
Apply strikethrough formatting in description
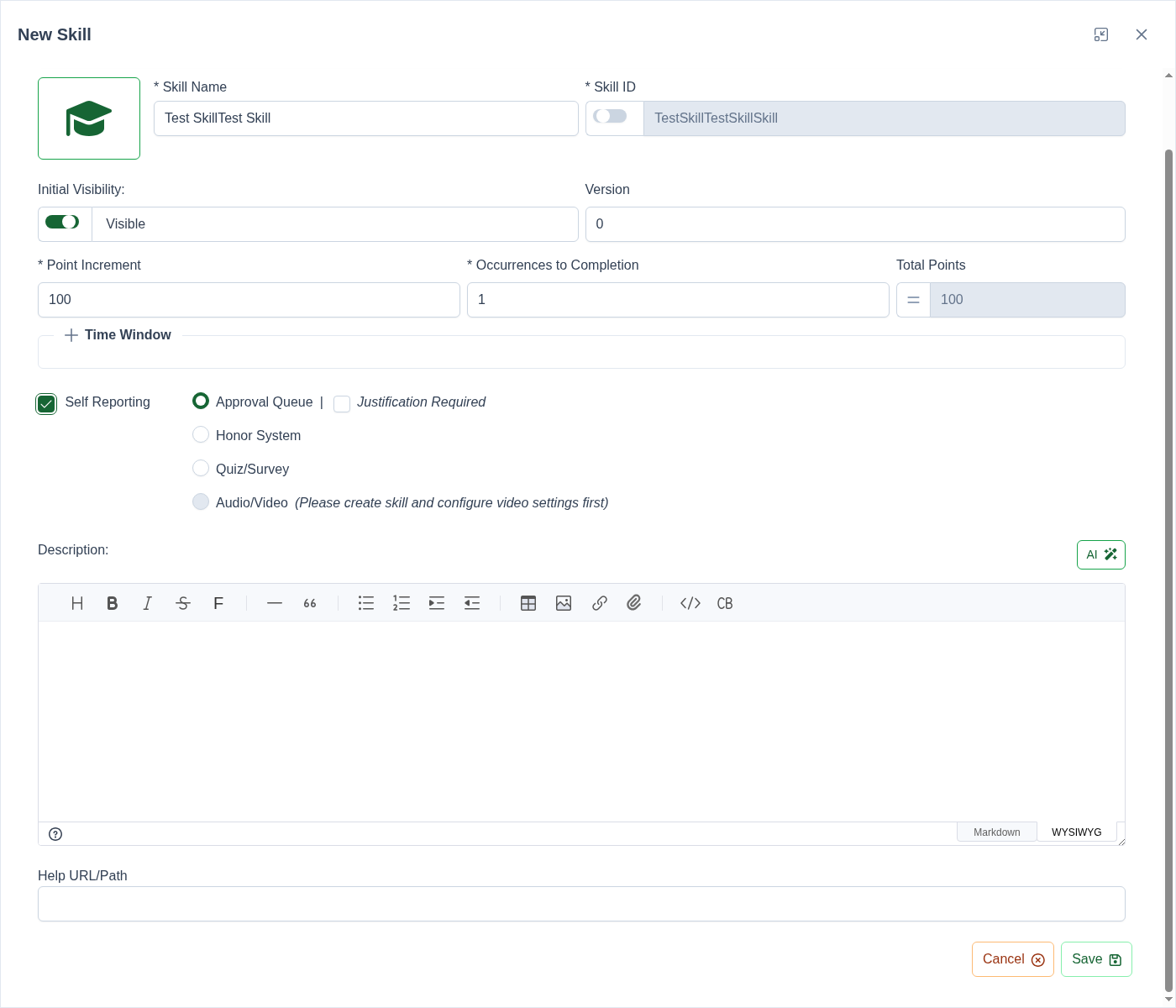[183, 603]
